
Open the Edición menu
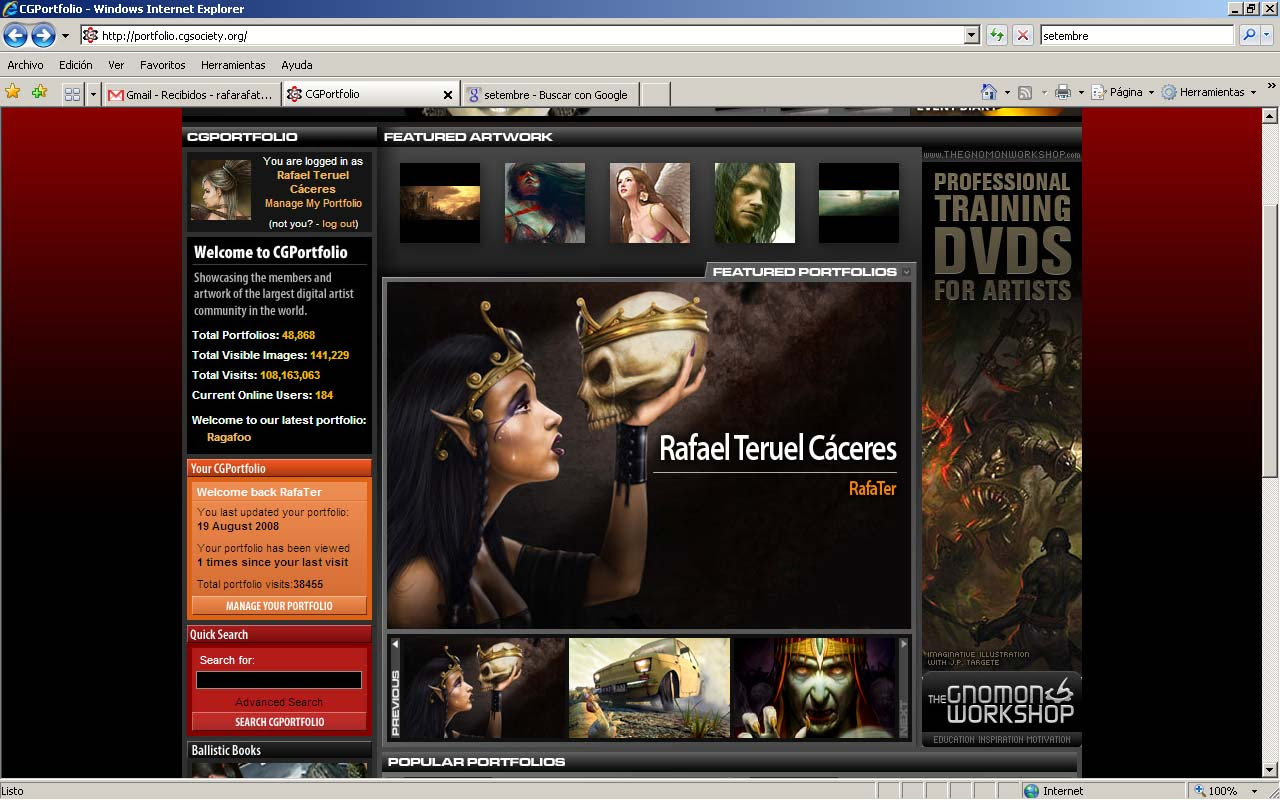[x=76, y=65]
